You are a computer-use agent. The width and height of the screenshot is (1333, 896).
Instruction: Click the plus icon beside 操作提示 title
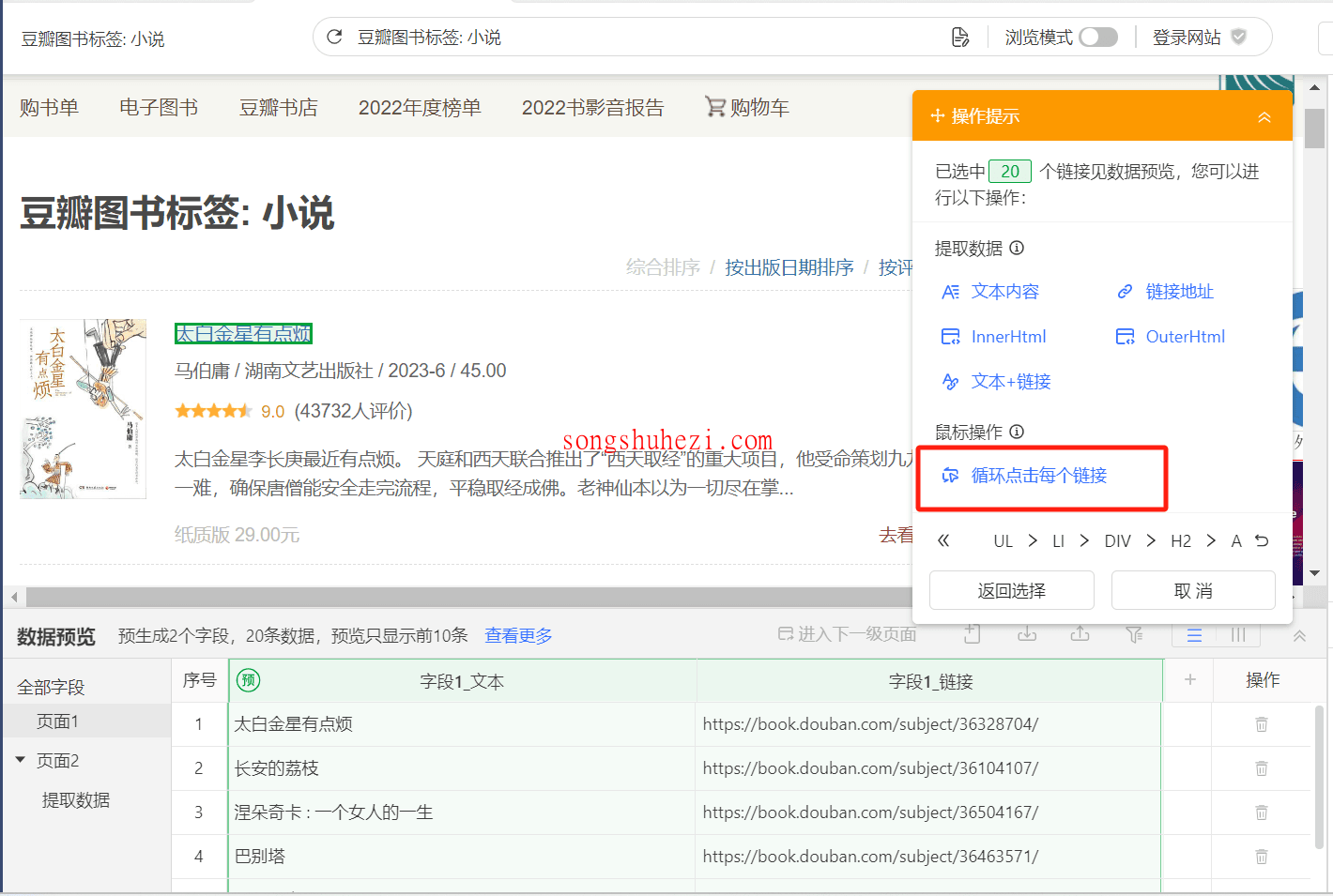pos(937,115)
